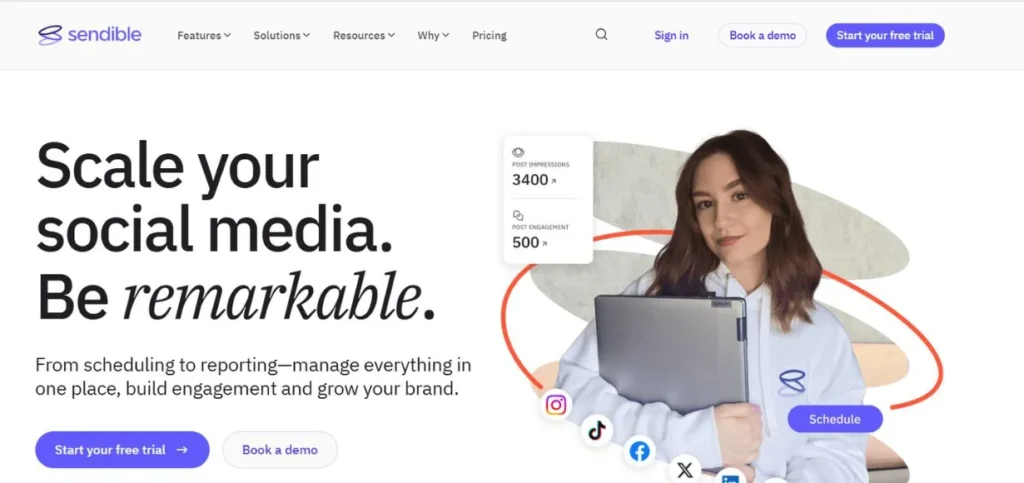Click the 'Scale your social media.' headline
1024x483 pixels.
216,198
